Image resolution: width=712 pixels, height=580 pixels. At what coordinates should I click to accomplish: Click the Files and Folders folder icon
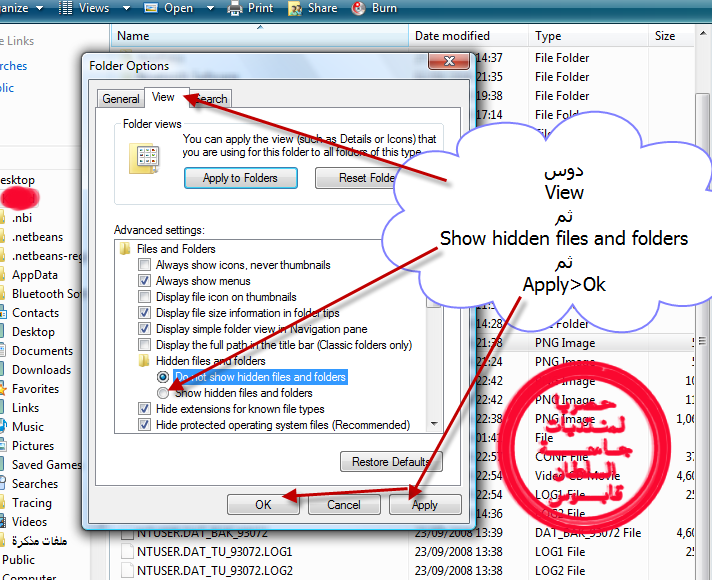(124, 248)
